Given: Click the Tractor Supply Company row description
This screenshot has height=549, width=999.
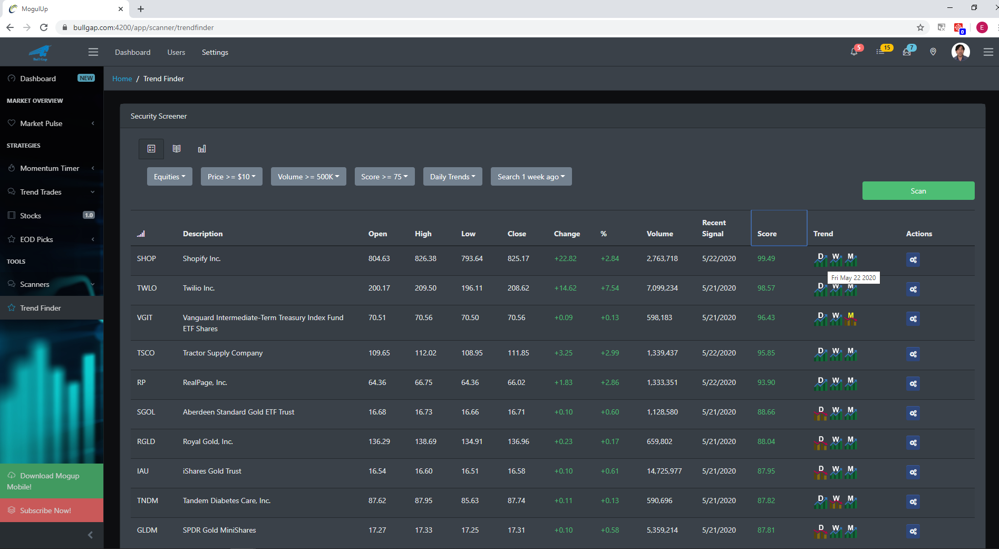Looking at the screenshot, I should 222,353.
